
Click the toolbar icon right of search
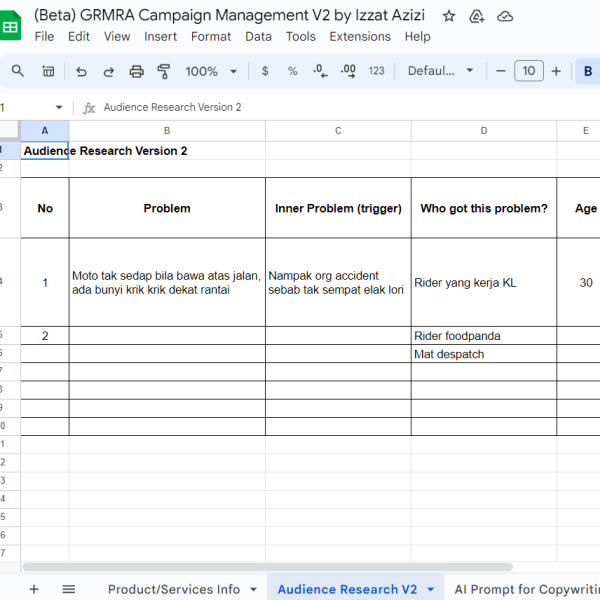(x=48, y=71)
